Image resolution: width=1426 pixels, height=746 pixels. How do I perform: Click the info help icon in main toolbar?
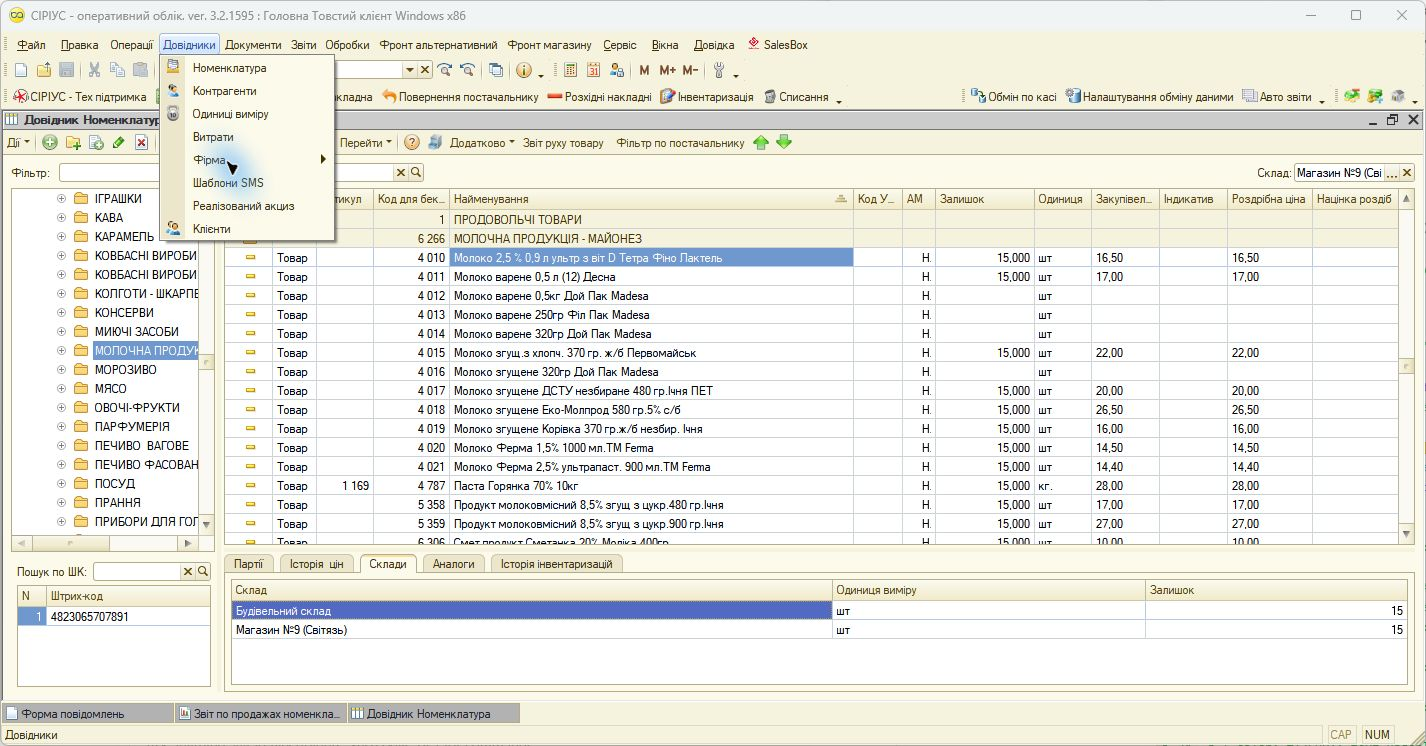(524, 70)
